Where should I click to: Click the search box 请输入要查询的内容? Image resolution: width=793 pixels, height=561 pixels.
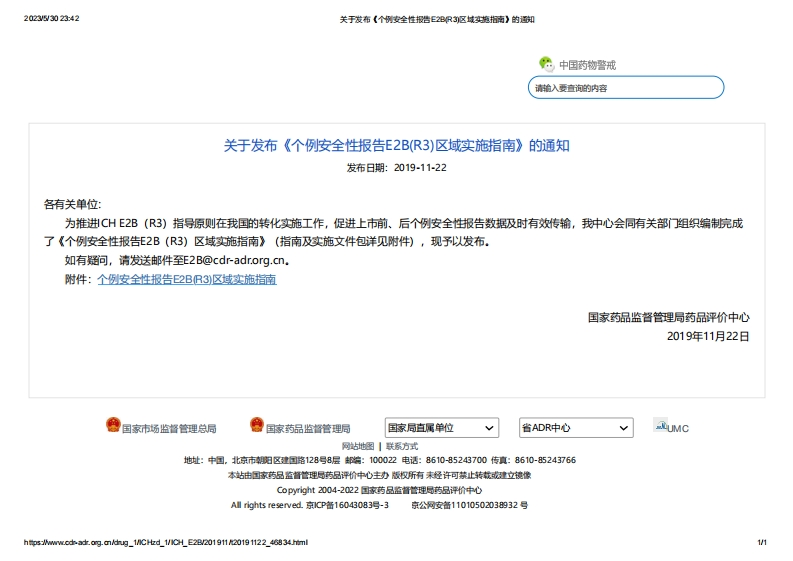click(x=626, y=88)
